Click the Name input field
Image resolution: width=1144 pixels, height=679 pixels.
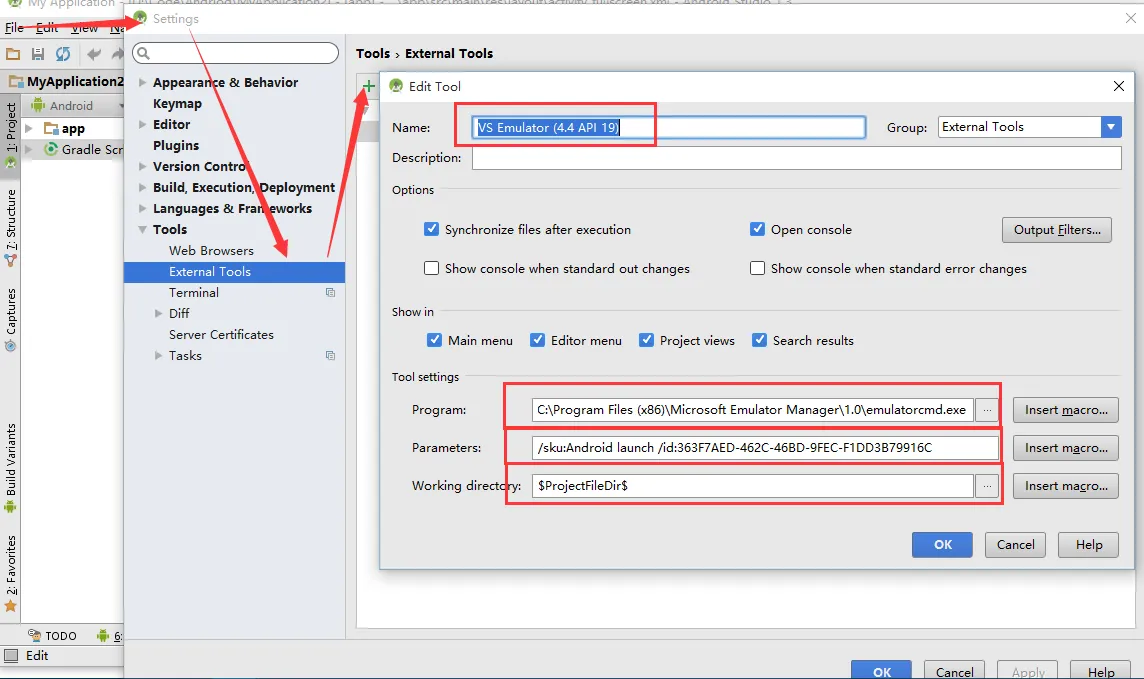(668, 128)
